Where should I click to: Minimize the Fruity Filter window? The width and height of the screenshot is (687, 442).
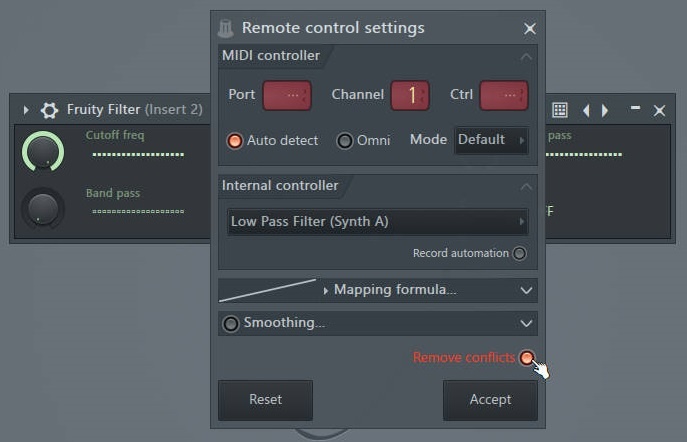pyautogui.click(x=635, y=108)
